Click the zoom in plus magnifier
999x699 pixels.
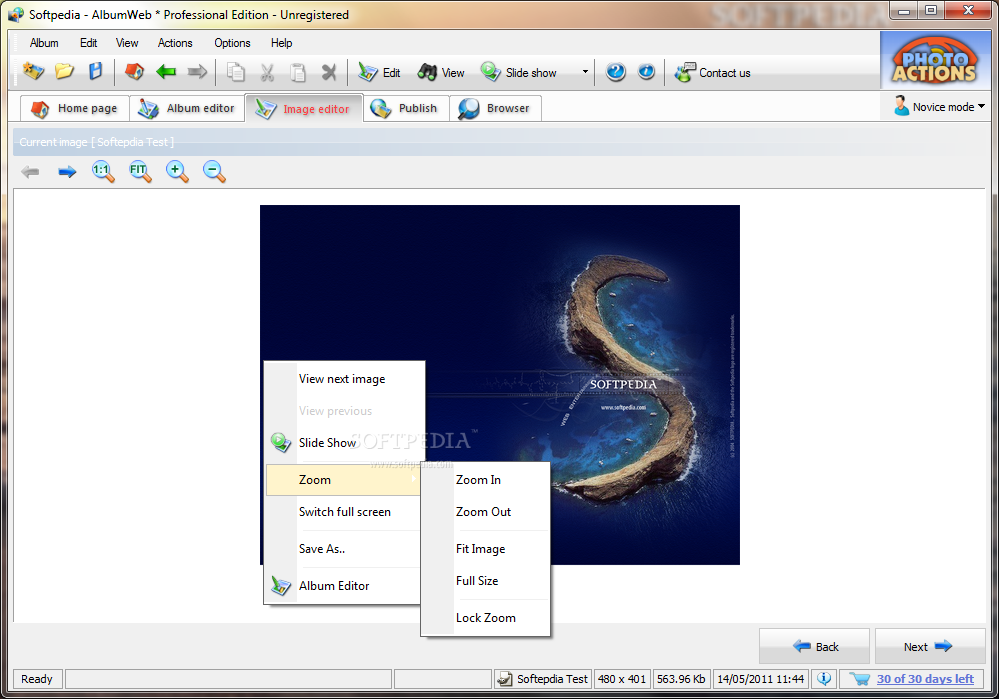coord(177,171)
